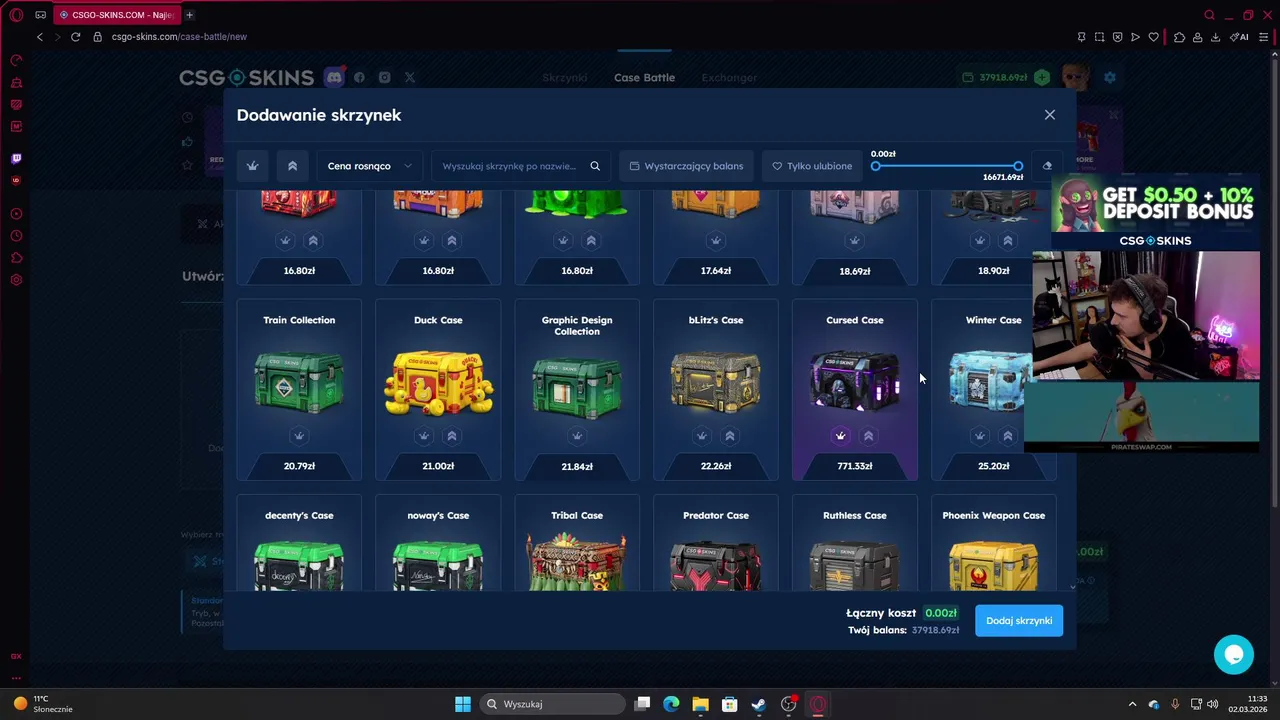Viewport: 1280px width, 720px height.
Task: Open the Cena rosnąco sort dropdown
Action: click(x=369, y=166)
